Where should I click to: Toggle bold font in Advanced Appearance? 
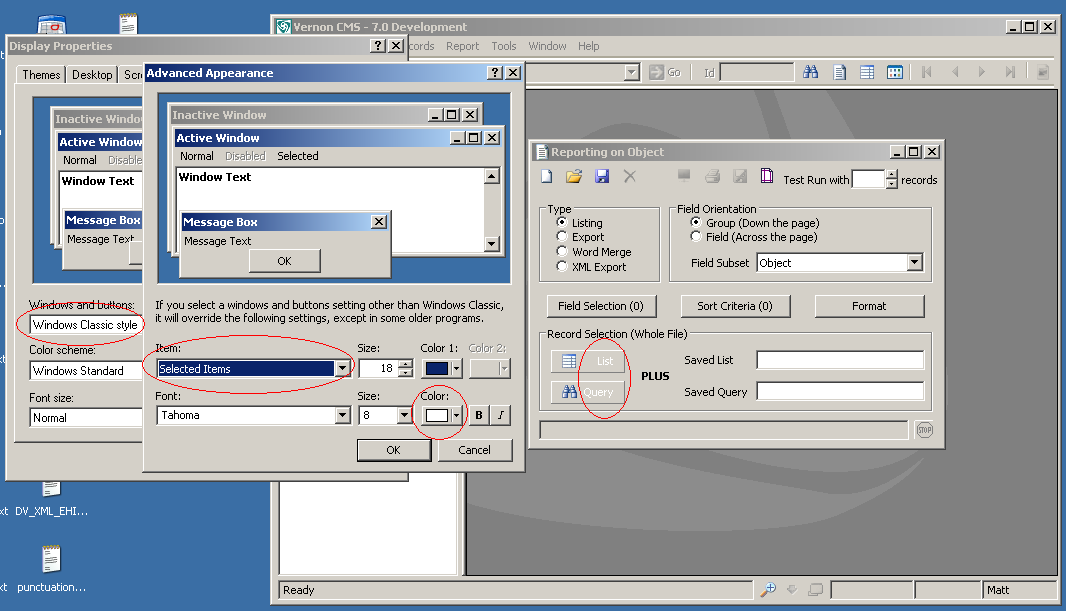click(479, 415)
